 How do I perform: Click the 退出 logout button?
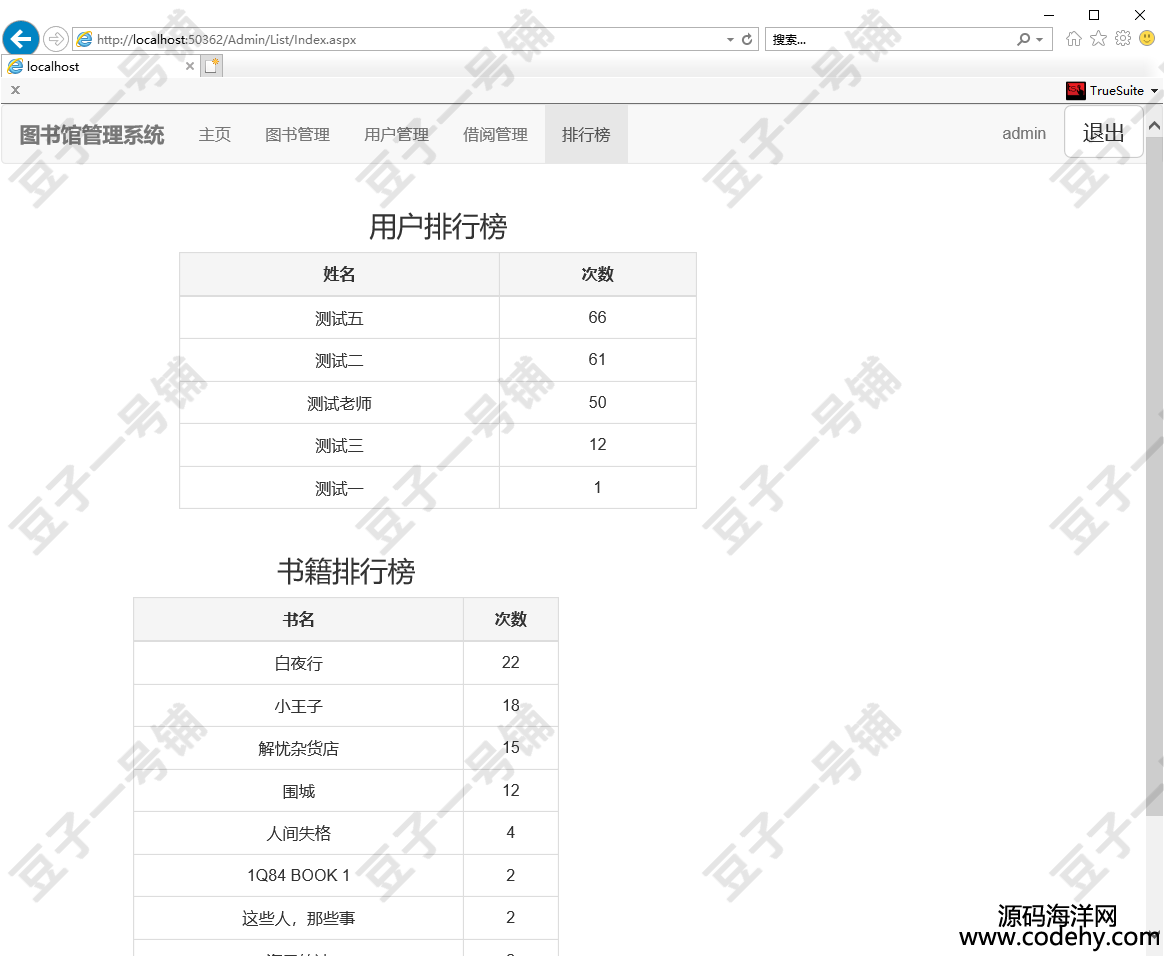1103,133
